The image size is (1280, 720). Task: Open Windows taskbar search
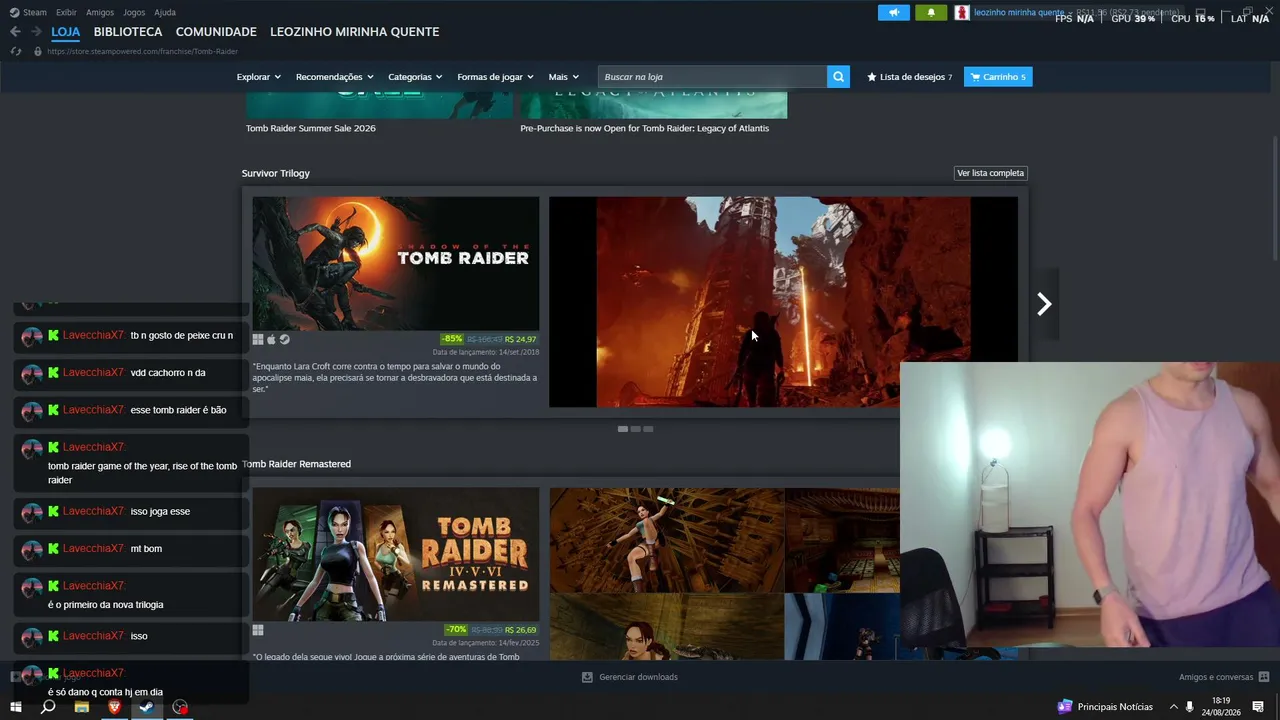[x=48, y=707]
